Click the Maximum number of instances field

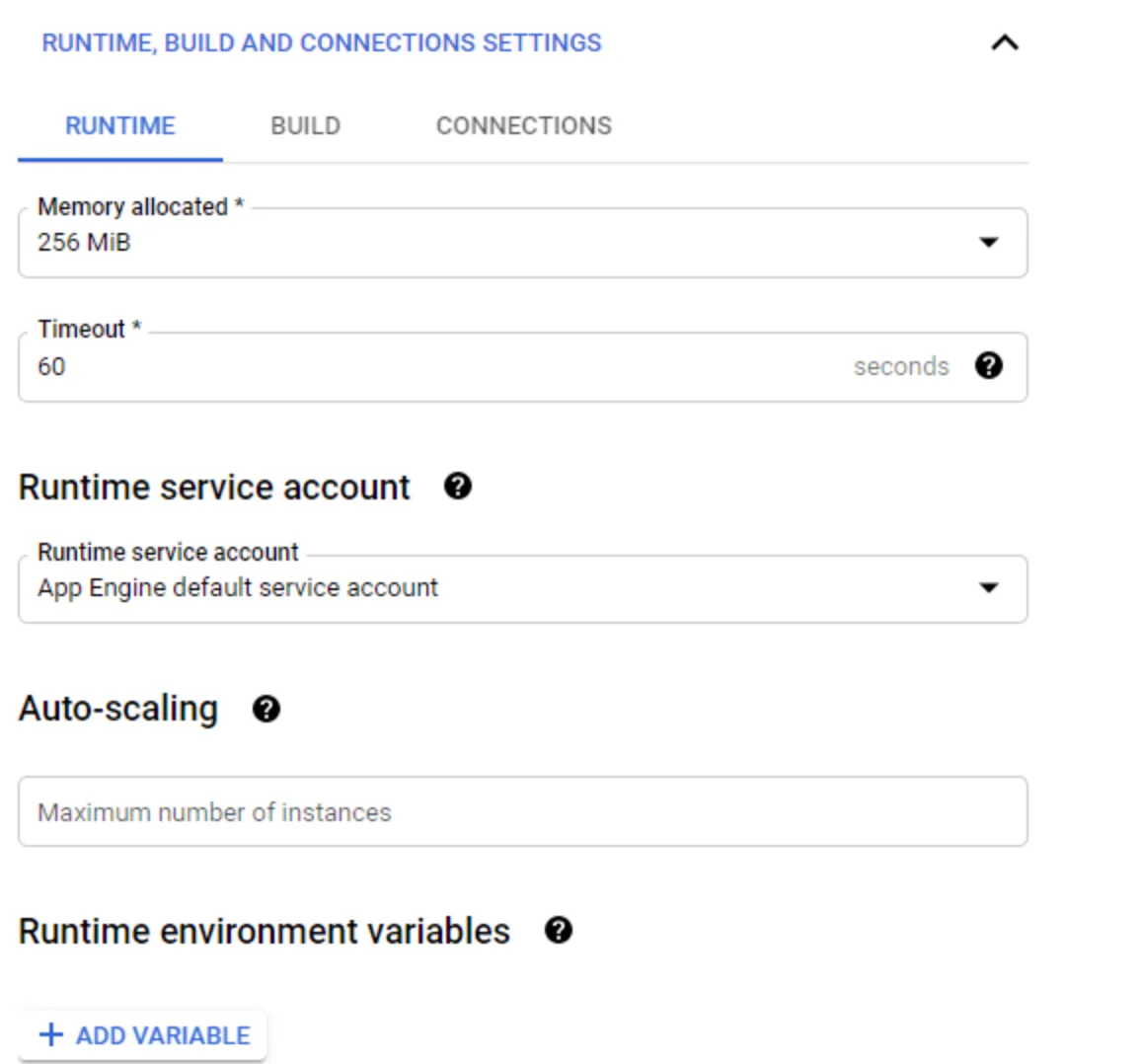[522, 811]
